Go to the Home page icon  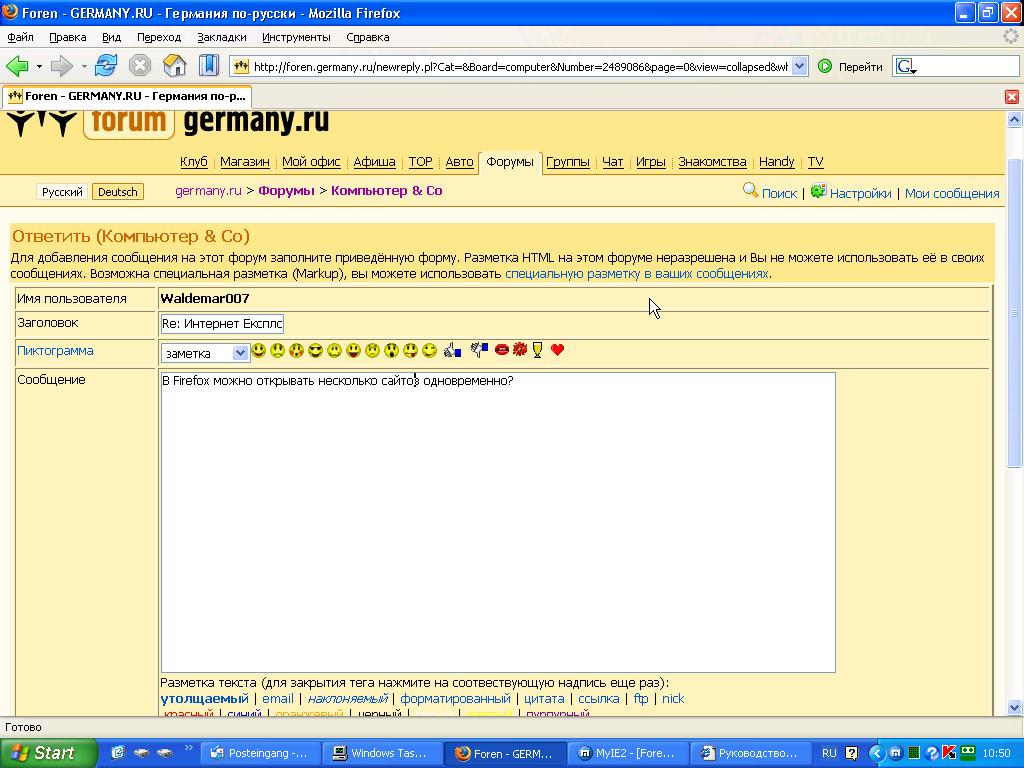(174, 66)
